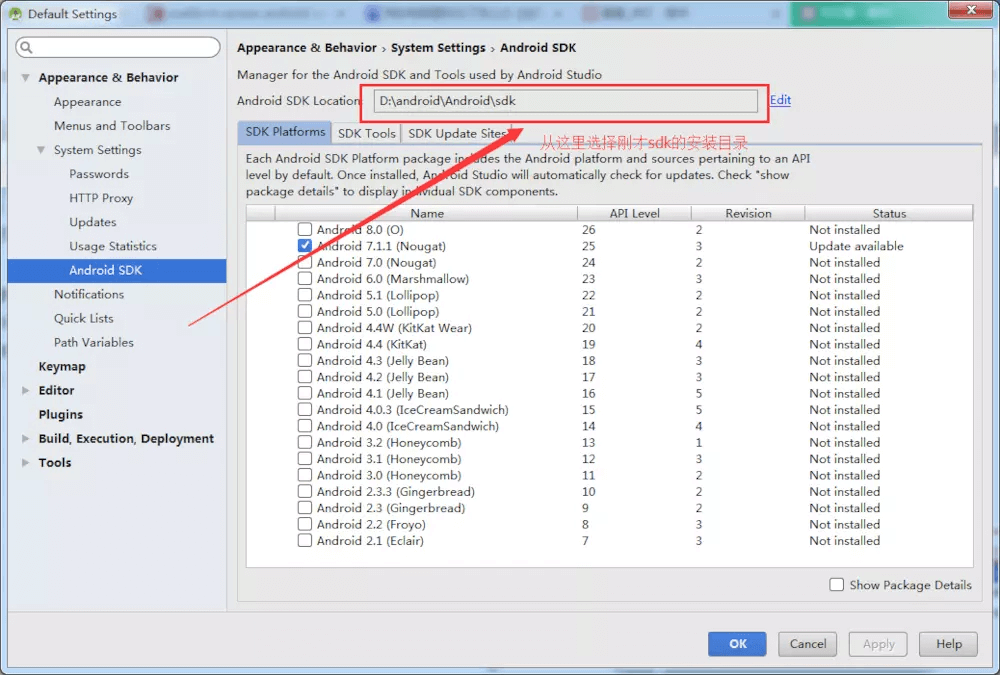The width and height of the screenshot is (1000, 675).
Task: Collapse the Appearance & Behavior tree section
Action: 26,77
